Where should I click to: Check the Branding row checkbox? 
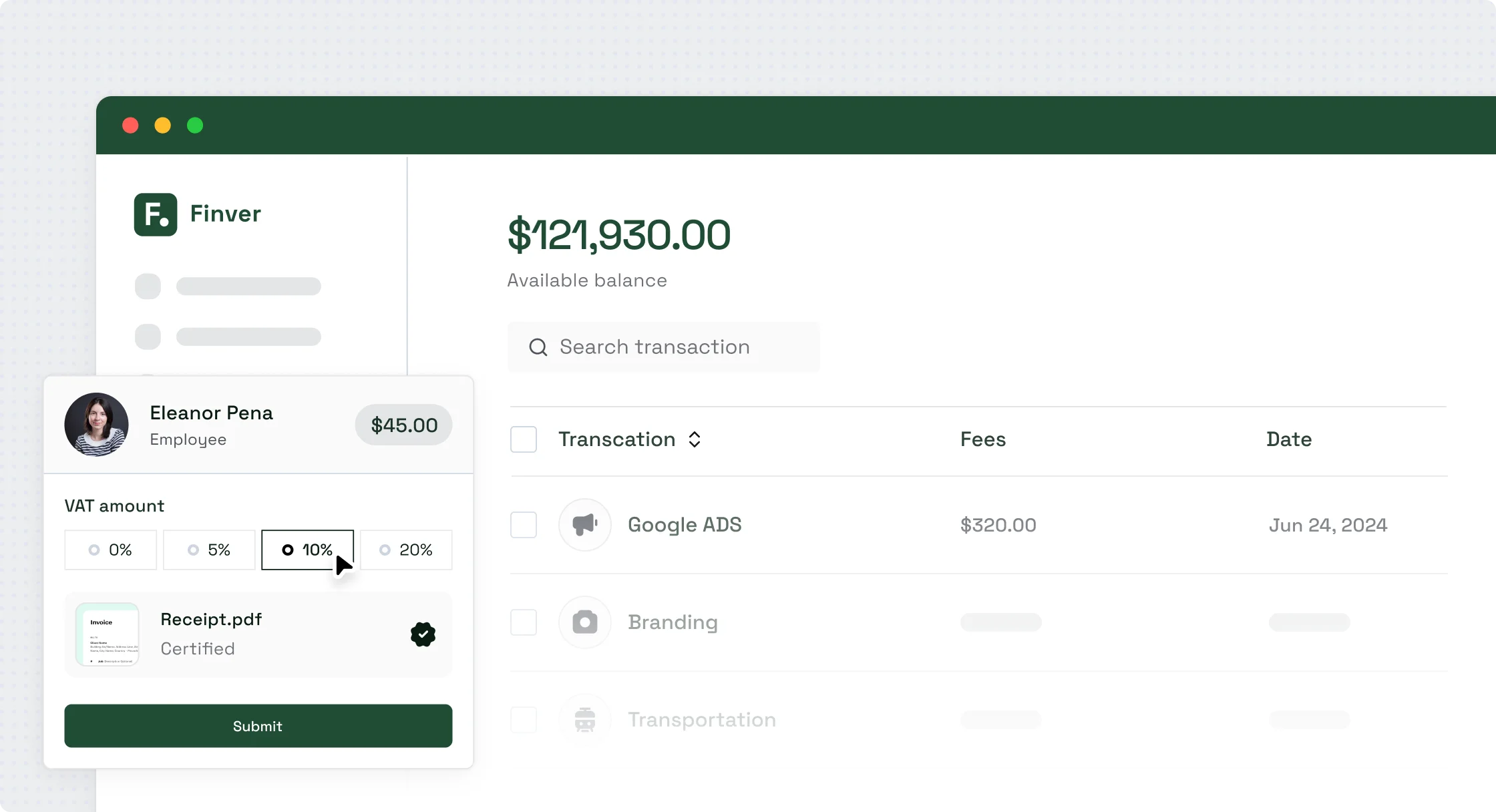click(x=524, y=622)
